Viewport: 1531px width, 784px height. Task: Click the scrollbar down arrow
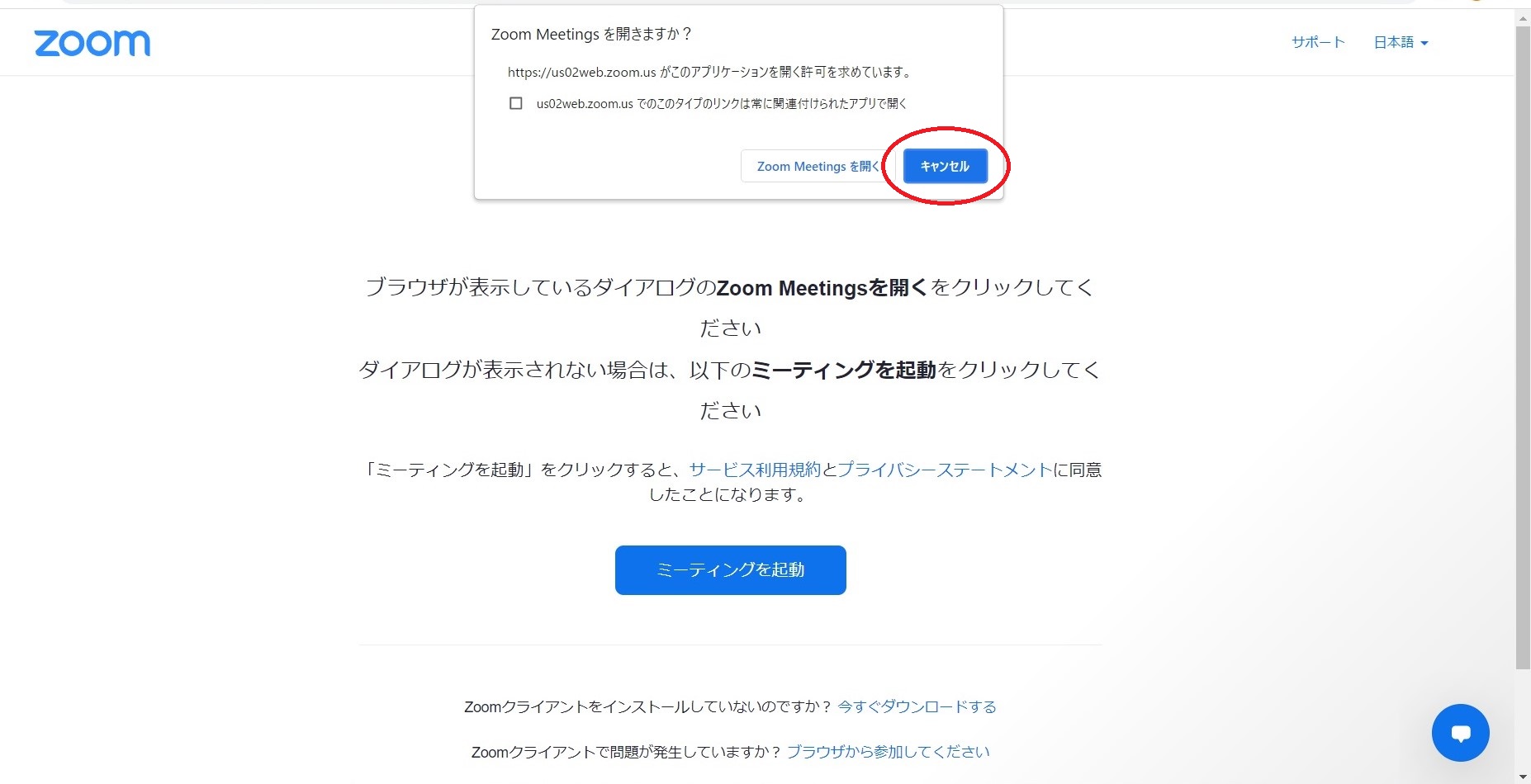coord(1523,777)
